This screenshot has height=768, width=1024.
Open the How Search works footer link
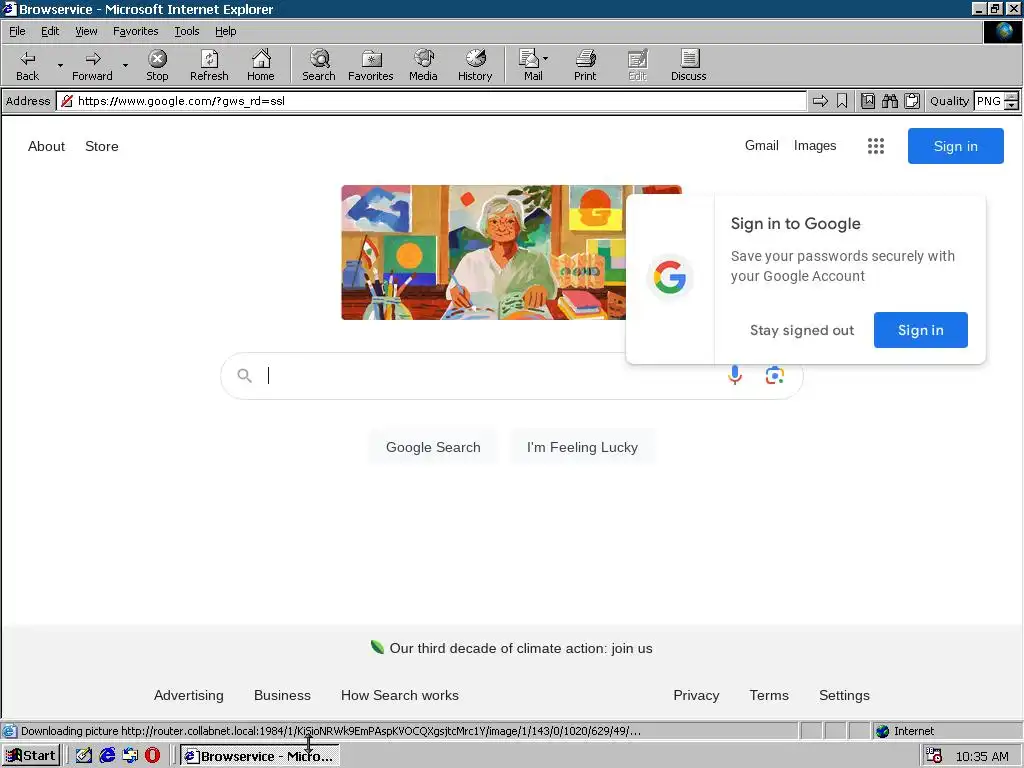point(400,696)
